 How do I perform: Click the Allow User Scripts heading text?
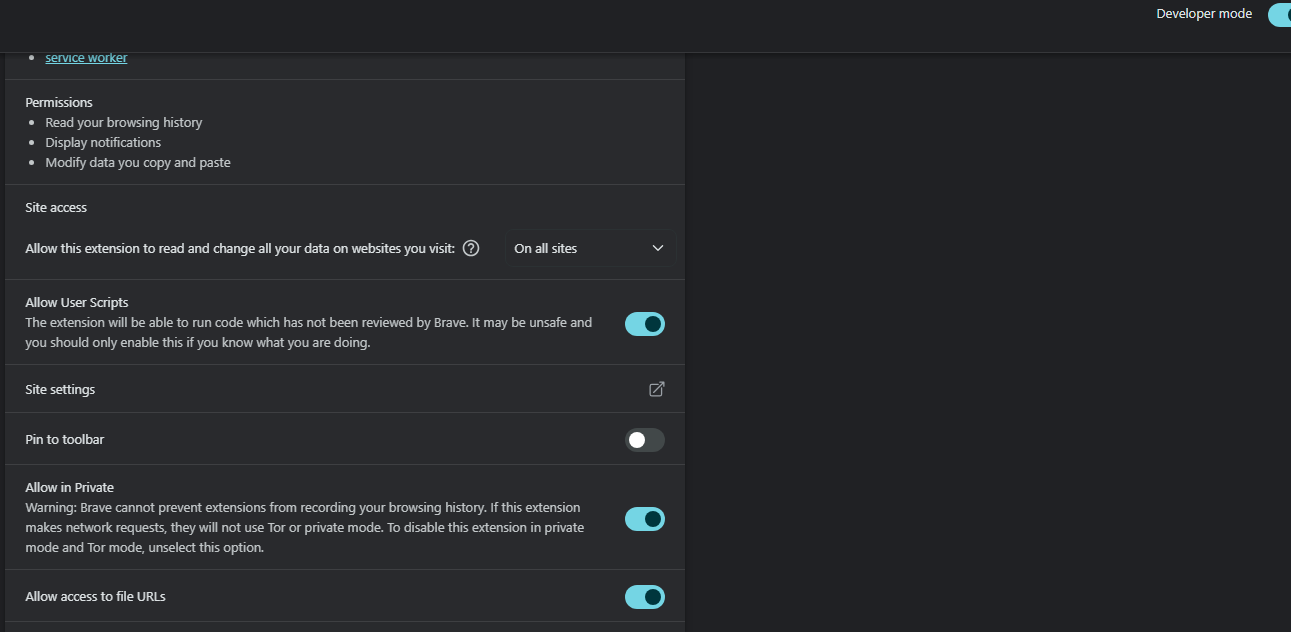[x=77, y=302]
